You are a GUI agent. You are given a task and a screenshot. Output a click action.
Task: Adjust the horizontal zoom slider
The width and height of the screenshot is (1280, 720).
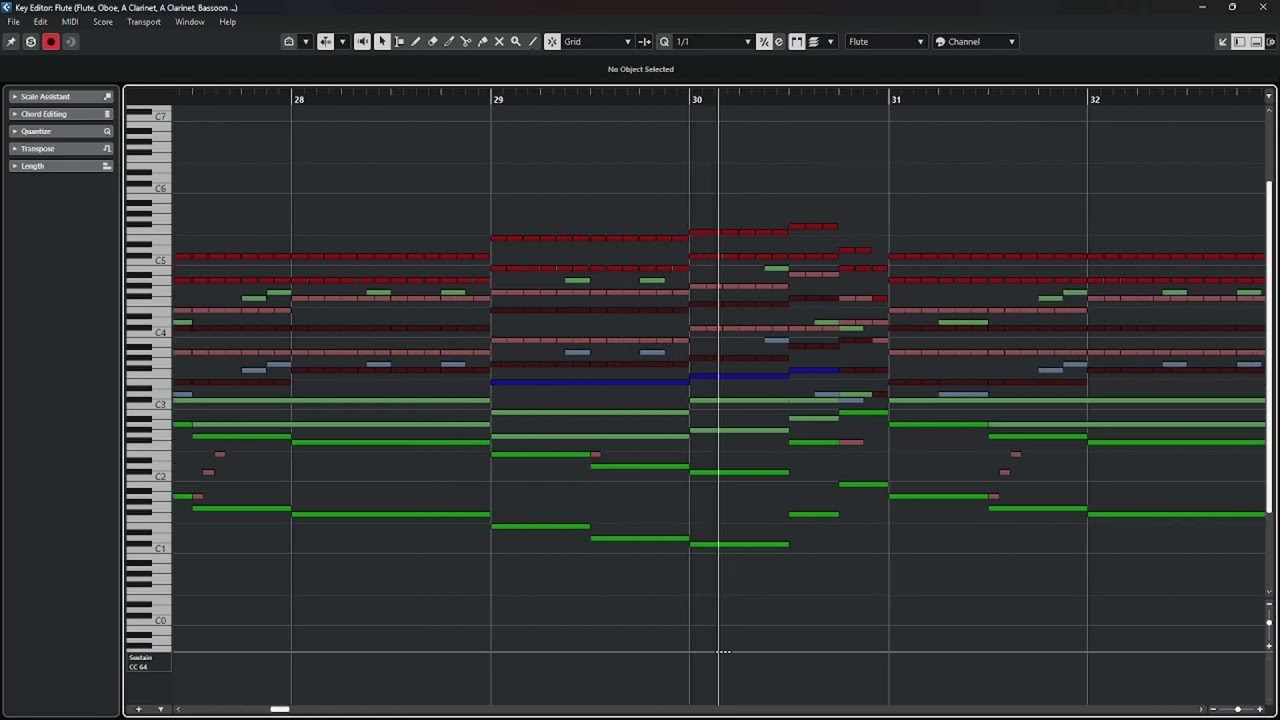pyautogui.click(x=1237, y=709)
